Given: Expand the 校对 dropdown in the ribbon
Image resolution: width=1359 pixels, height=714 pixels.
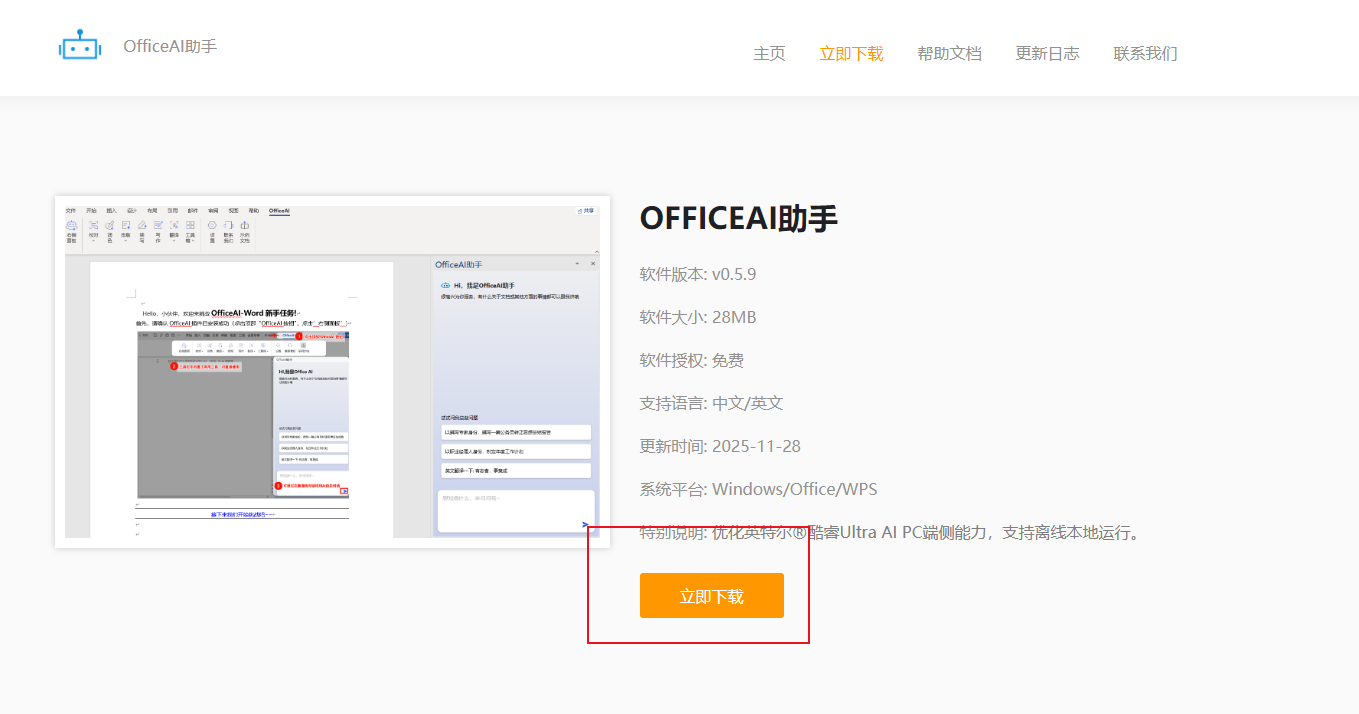Looking at the screenshot, I should [x=93, y=240].
